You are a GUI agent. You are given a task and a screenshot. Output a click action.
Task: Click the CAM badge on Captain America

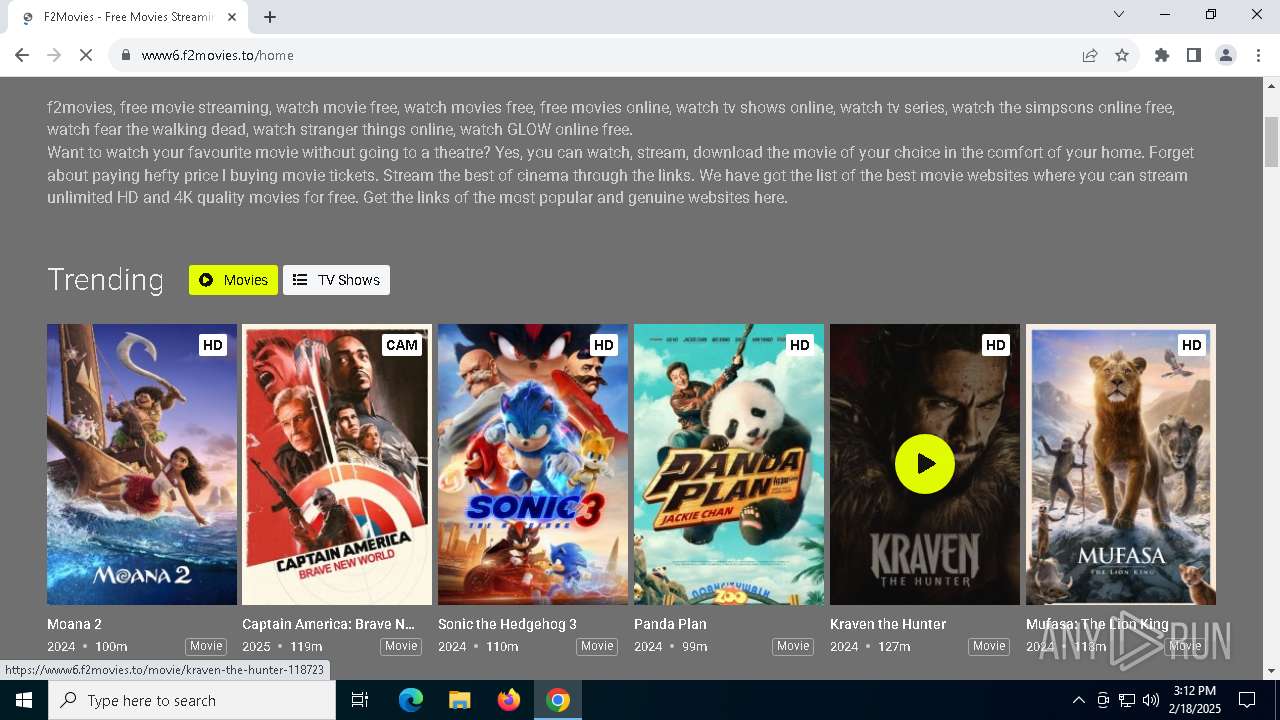click(x=402, y=345)
